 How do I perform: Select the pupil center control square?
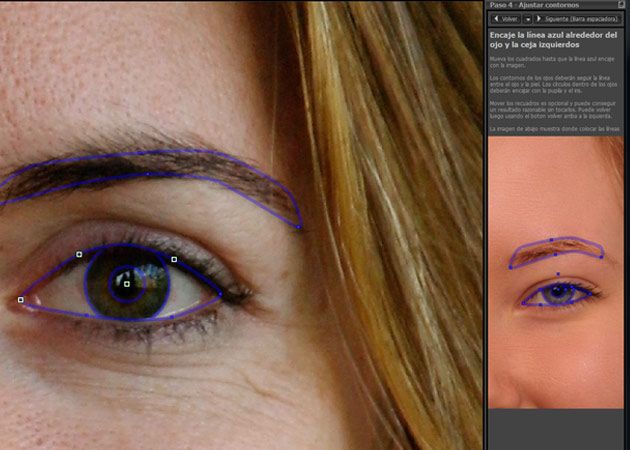pyautogui.click(x=127, y=284)
